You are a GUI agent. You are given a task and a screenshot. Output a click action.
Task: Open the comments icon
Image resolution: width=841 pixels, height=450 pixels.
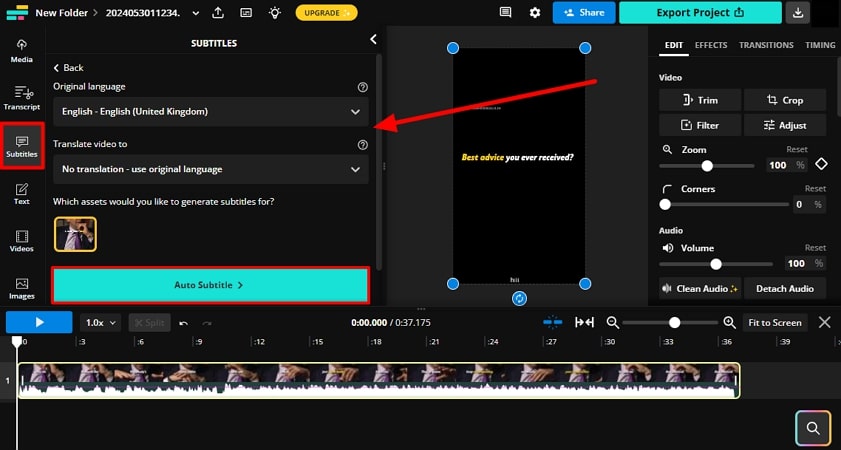click(x=505, y=12)
